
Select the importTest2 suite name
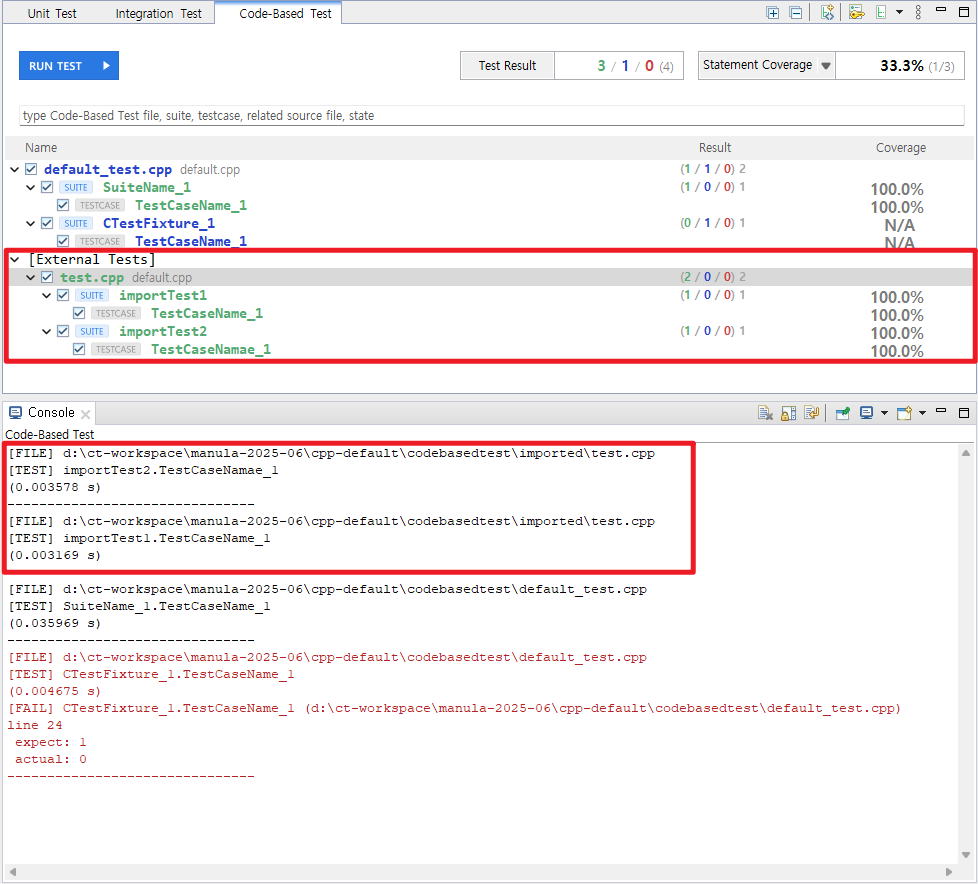163,331
